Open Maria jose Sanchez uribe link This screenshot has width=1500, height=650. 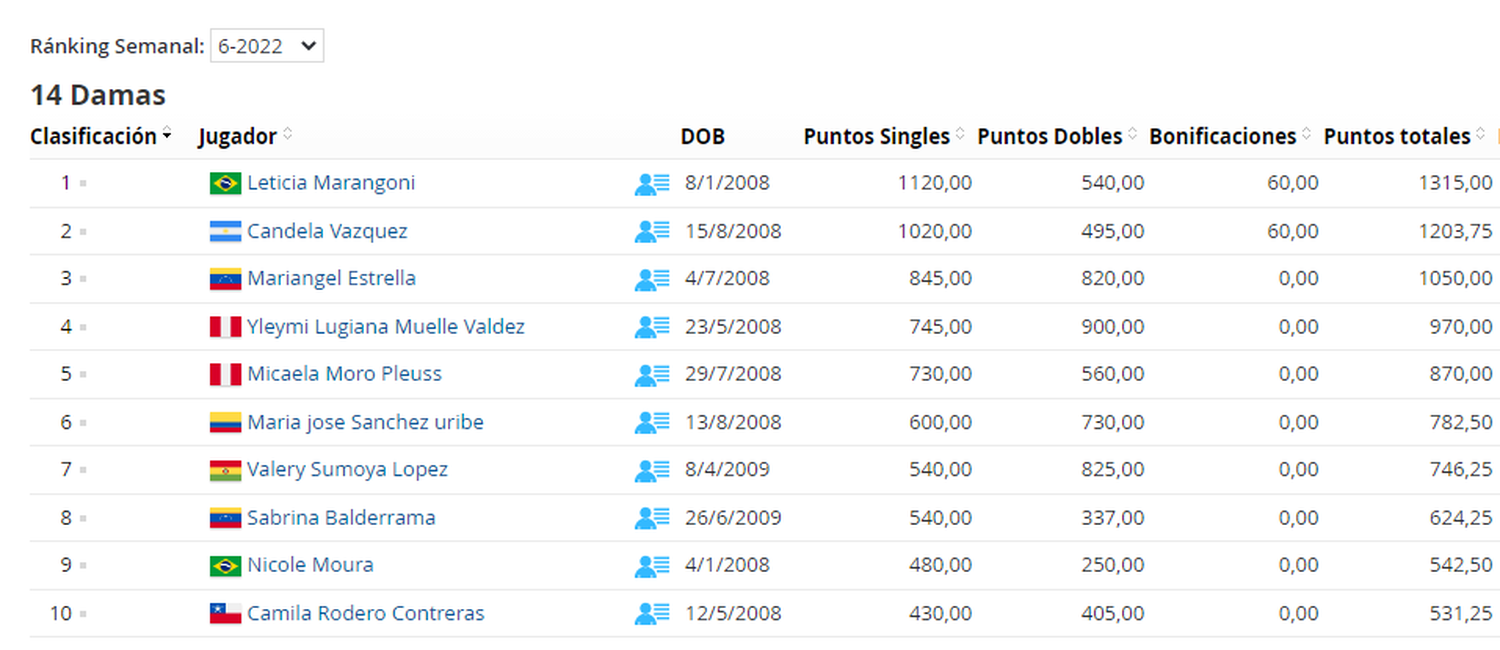coord(365,422)
